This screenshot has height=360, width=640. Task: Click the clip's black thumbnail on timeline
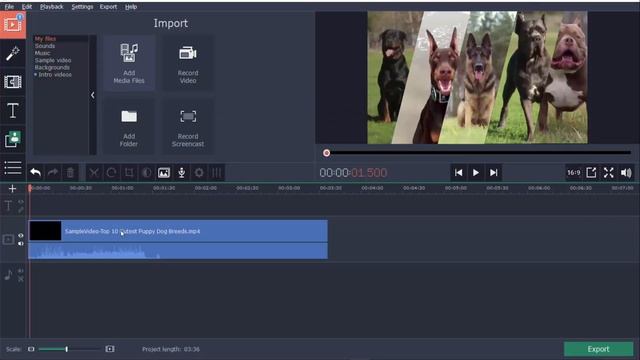(x=45, y=231)
